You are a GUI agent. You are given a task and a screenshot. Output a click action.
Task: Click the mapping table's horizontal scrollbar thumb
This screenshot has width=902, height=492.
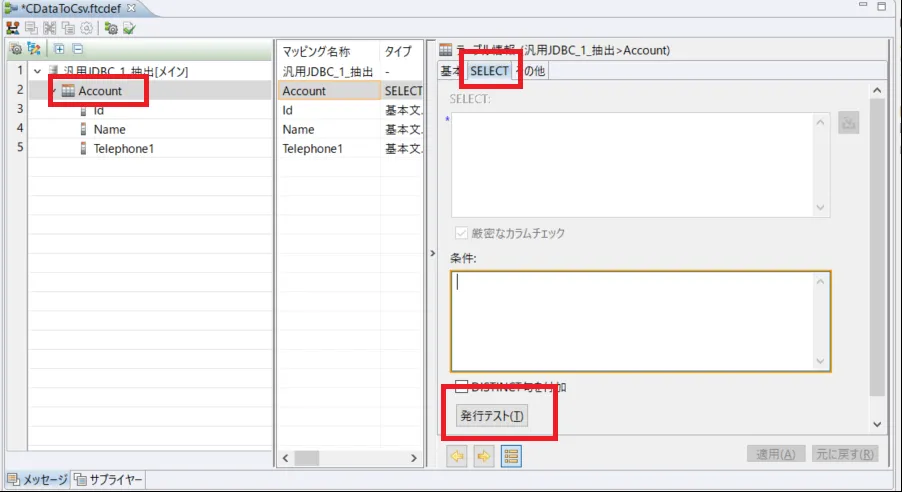(306, 458)
